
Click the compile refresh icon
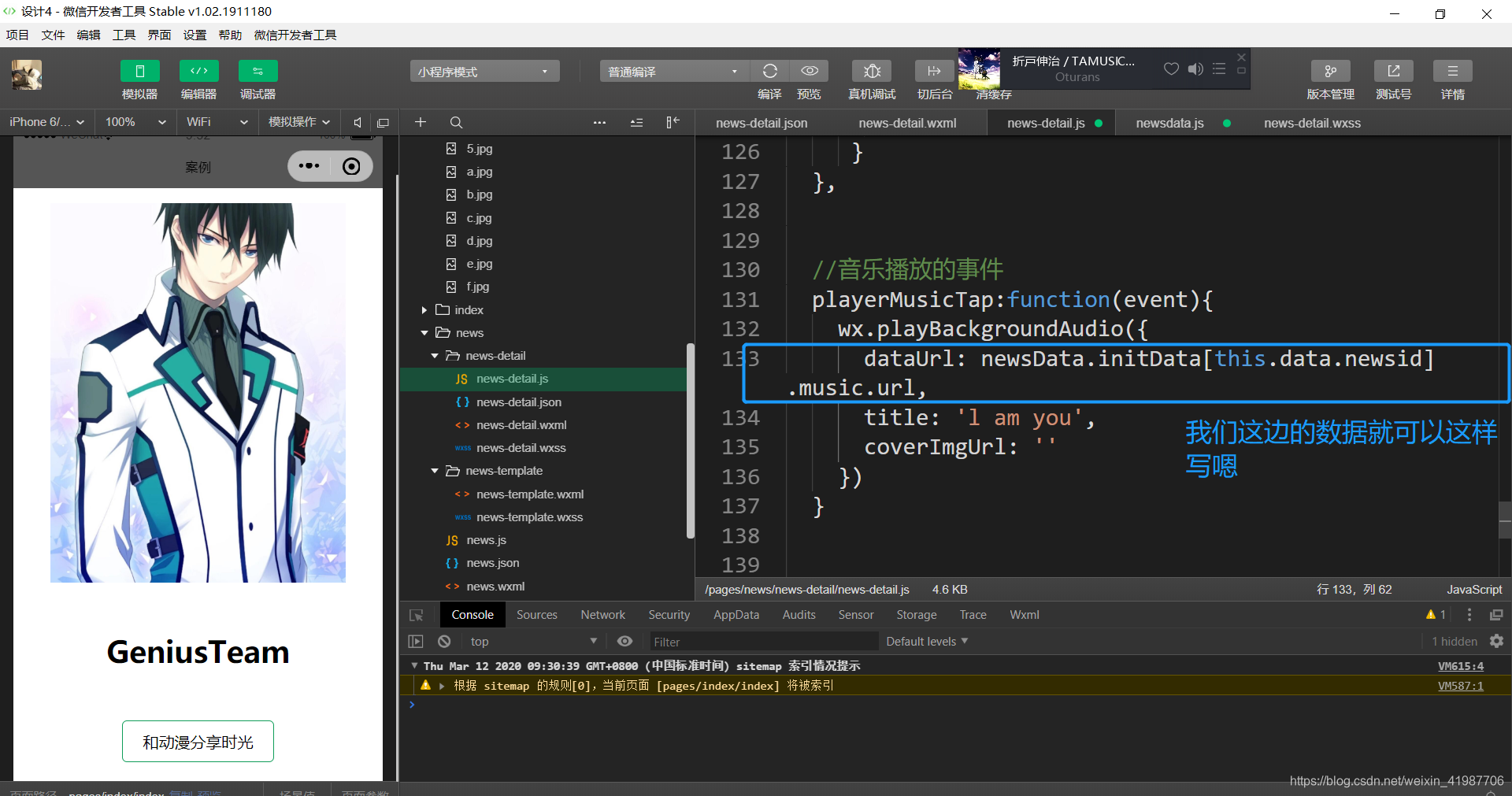(769, 71)
